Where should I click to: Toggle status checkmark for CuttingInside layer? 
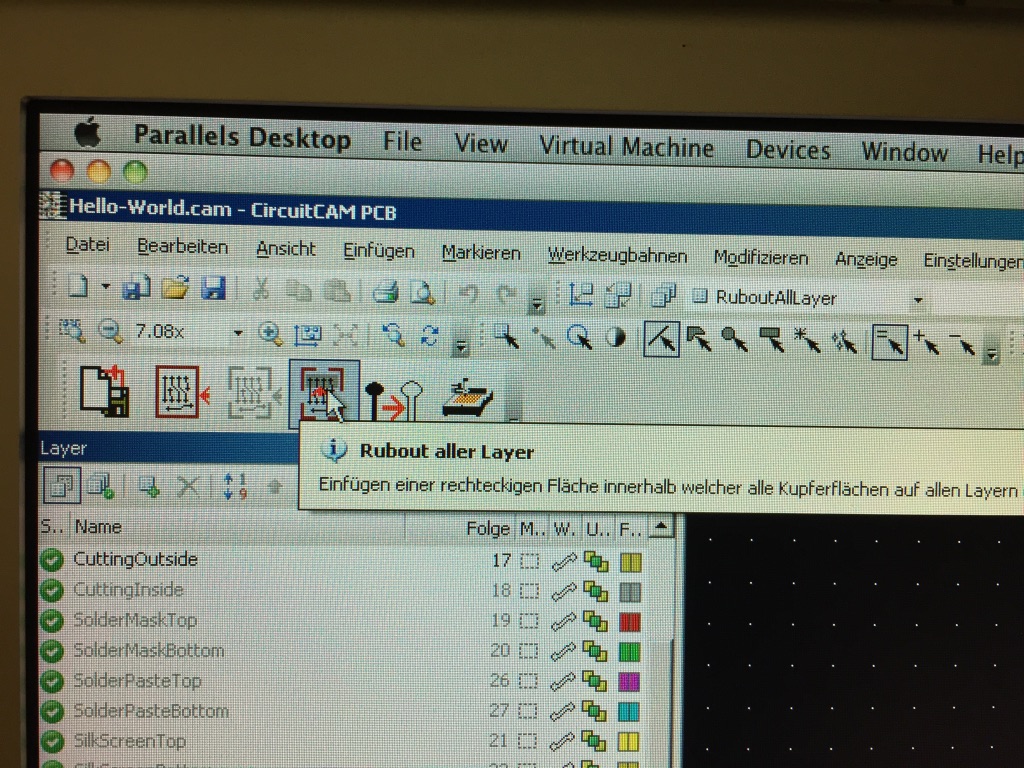52,590
